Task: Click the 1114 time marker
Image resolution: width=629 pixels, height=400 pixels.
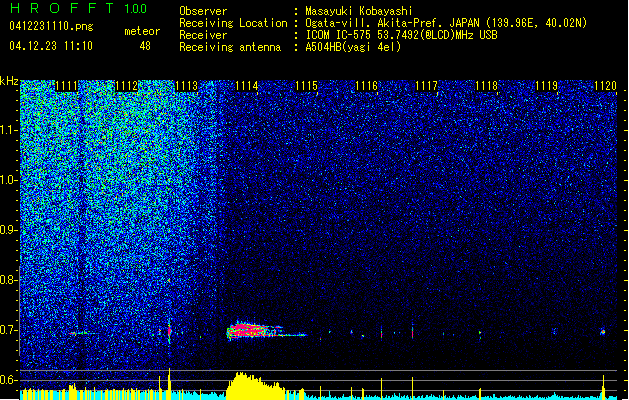Action: 246,86
